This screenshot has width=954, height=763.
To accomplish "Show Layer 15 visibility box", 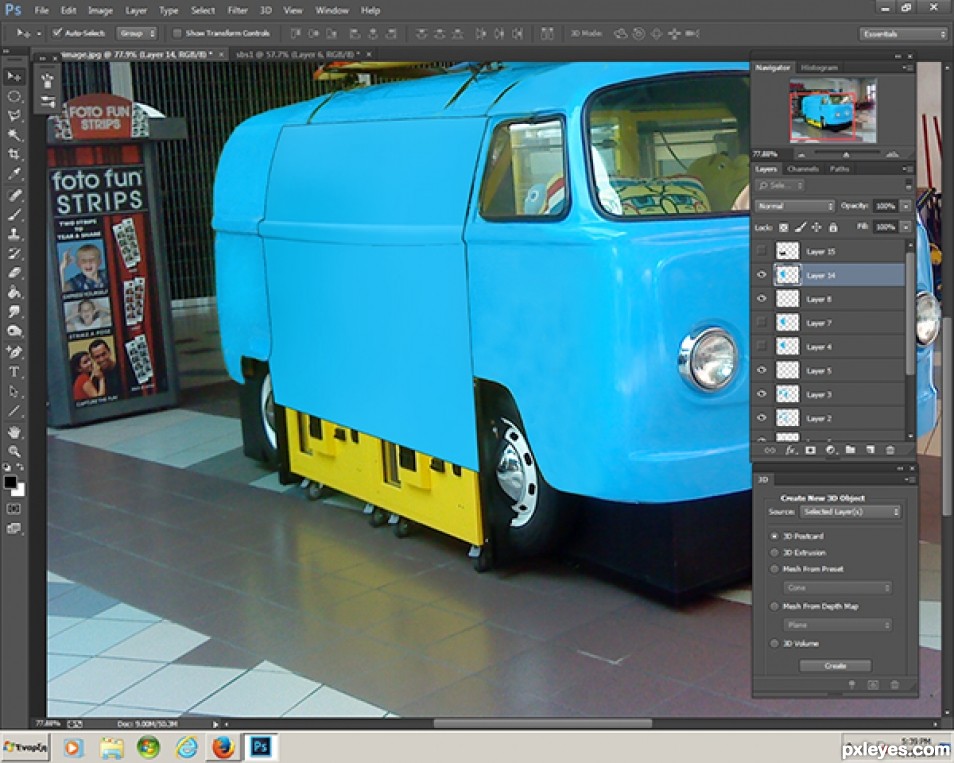I will 761,251.
